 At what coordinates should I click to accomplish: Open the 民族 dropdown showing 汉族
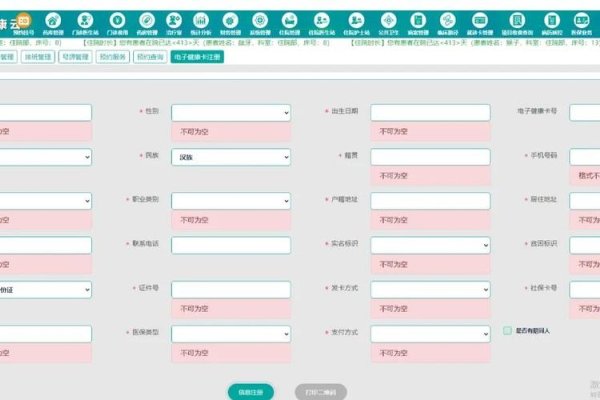(x=231, y=157)
